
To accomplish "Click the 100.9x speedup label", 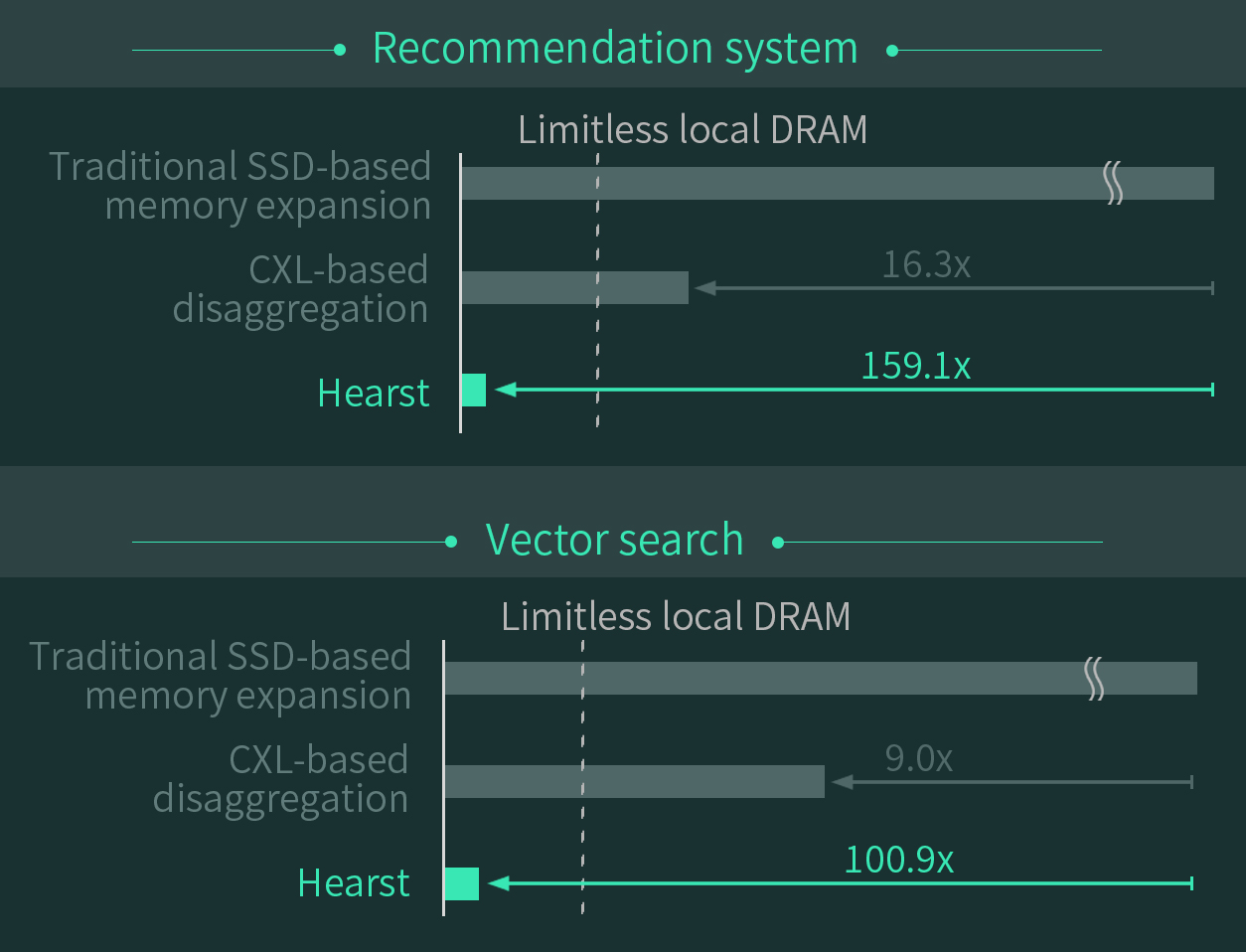I will coord(898,859).
